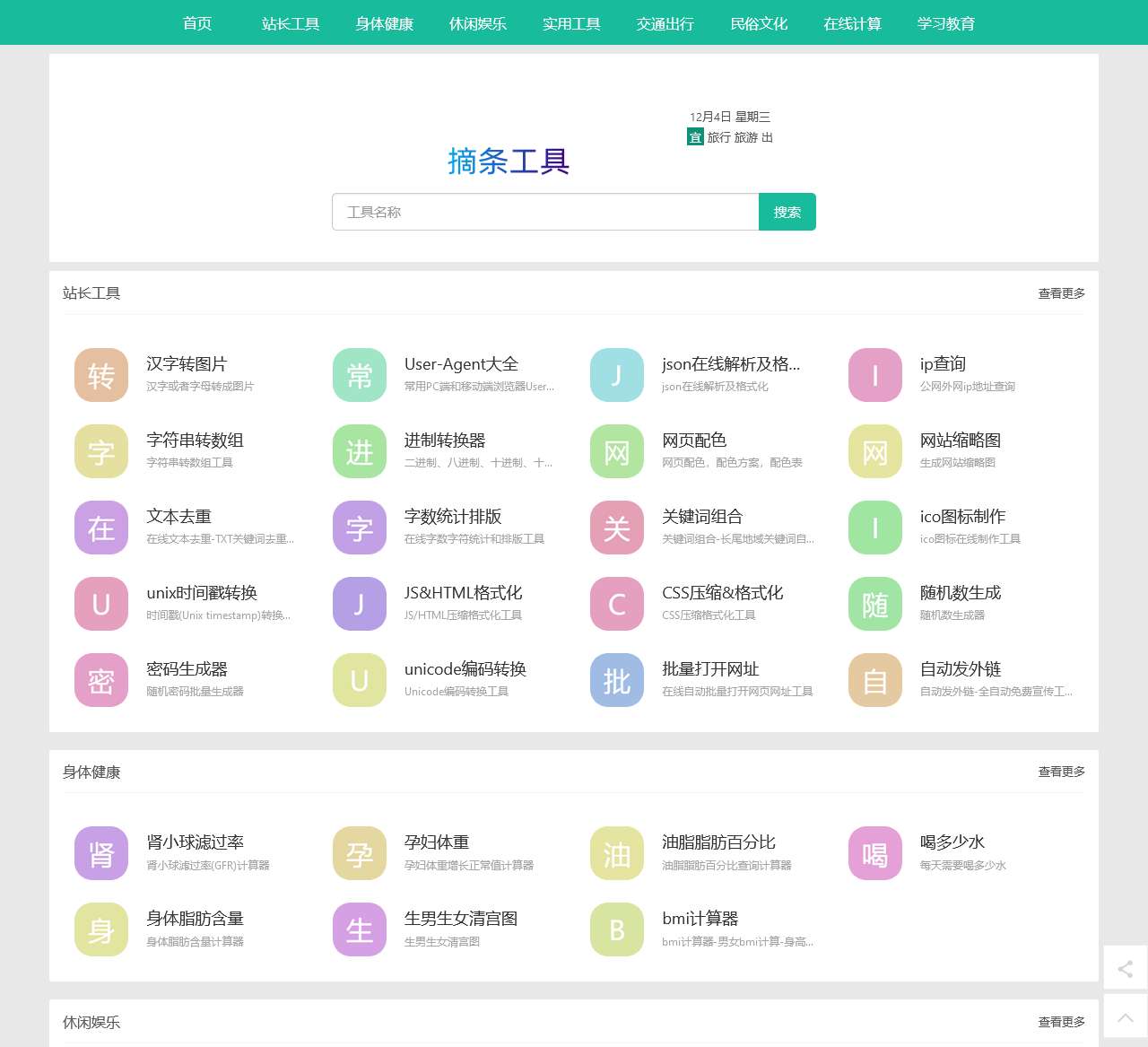The image size is (1148, 1047).
Task: Click description 随机密码批量生成器
Action: (x=195, y=692)
